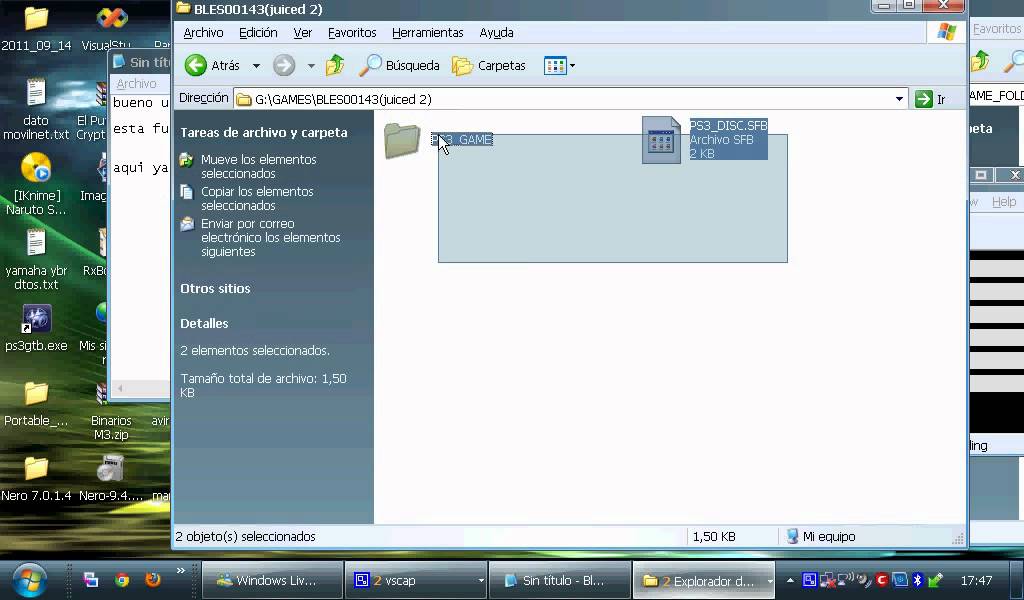1024x600 pixels.
Task: Click Enviar por correo electrónico link
Action: tap(270, 238)
